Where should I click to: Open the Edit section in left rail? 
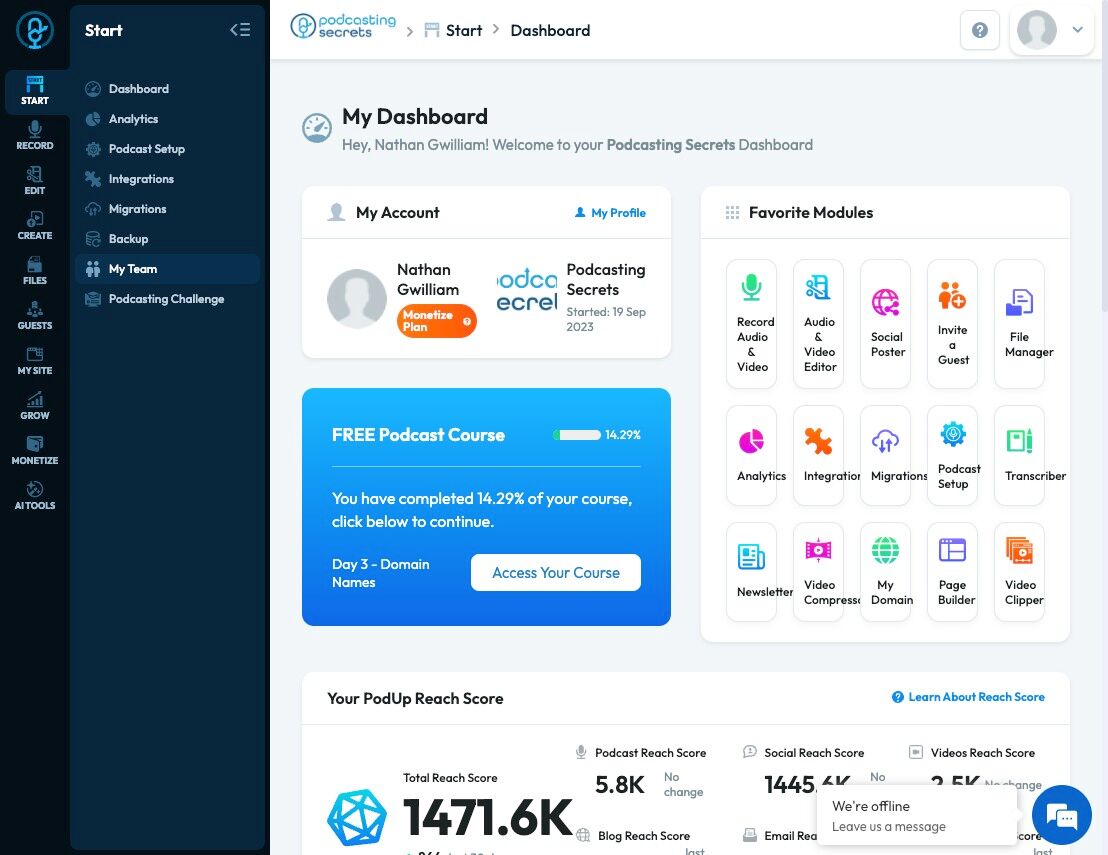pos(35,181)
